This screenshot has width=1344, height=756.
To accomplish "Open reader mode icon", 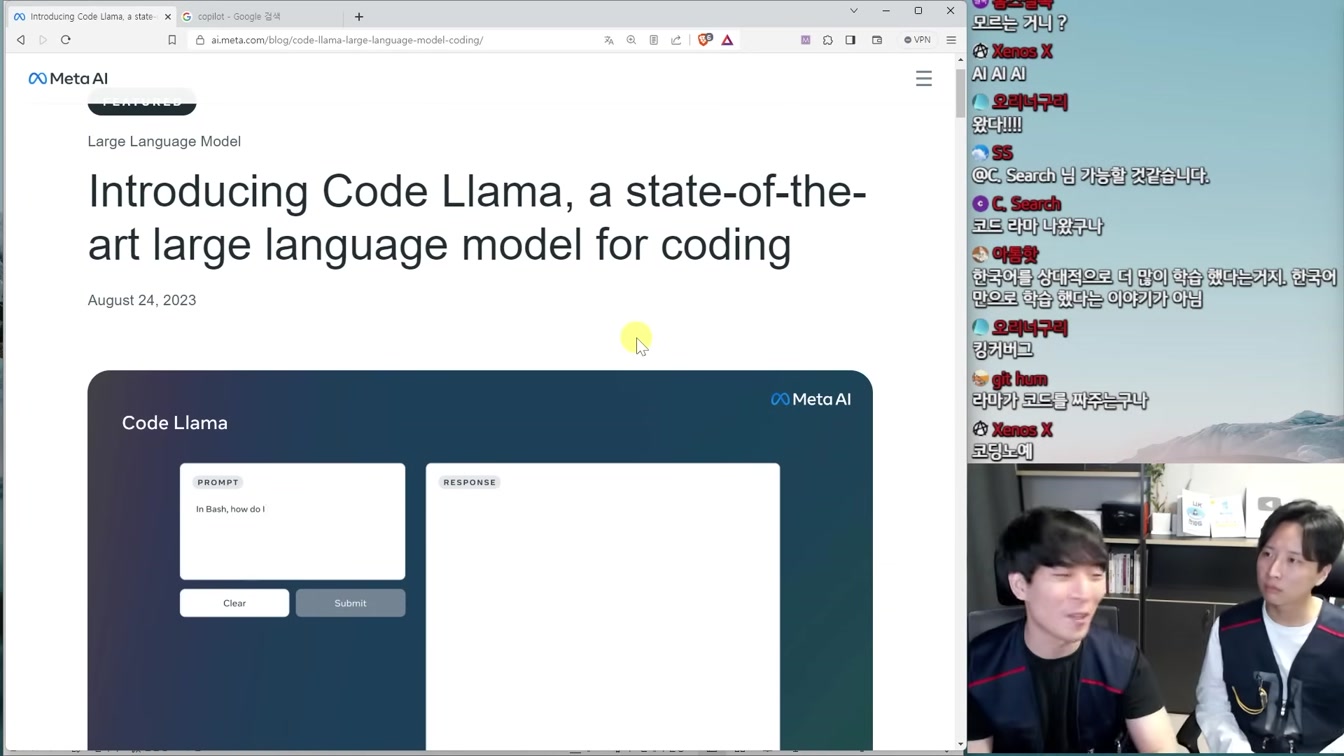I will [654, 40].
